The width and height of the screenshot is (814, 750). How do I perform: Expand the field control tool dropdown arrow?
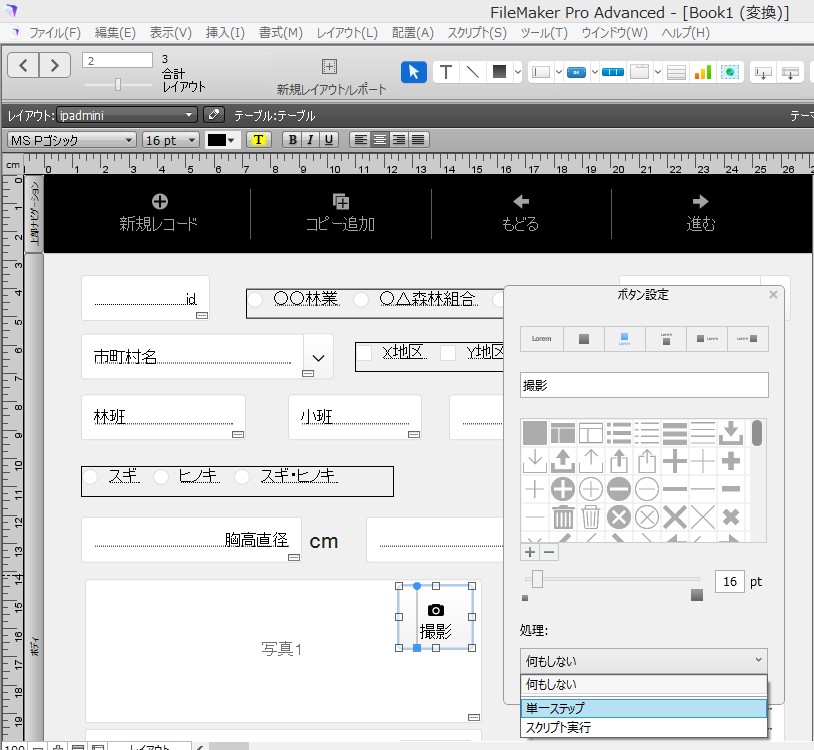coord(559,72)
